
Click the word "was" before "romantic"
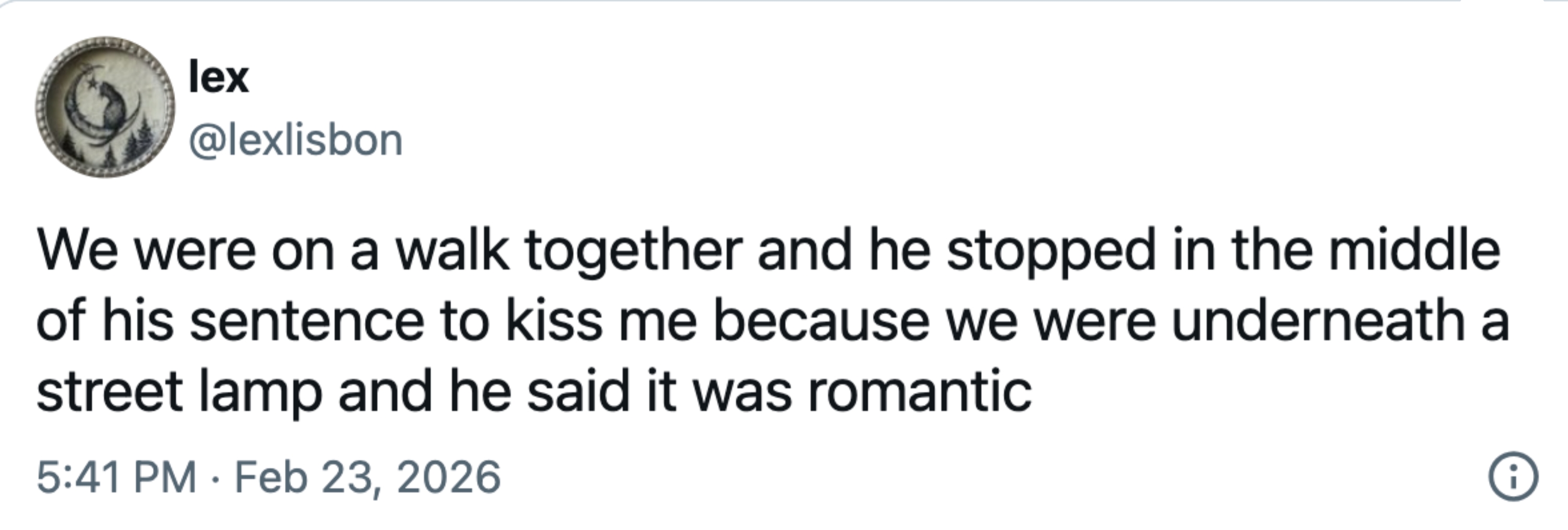click(x=742, y=390)
